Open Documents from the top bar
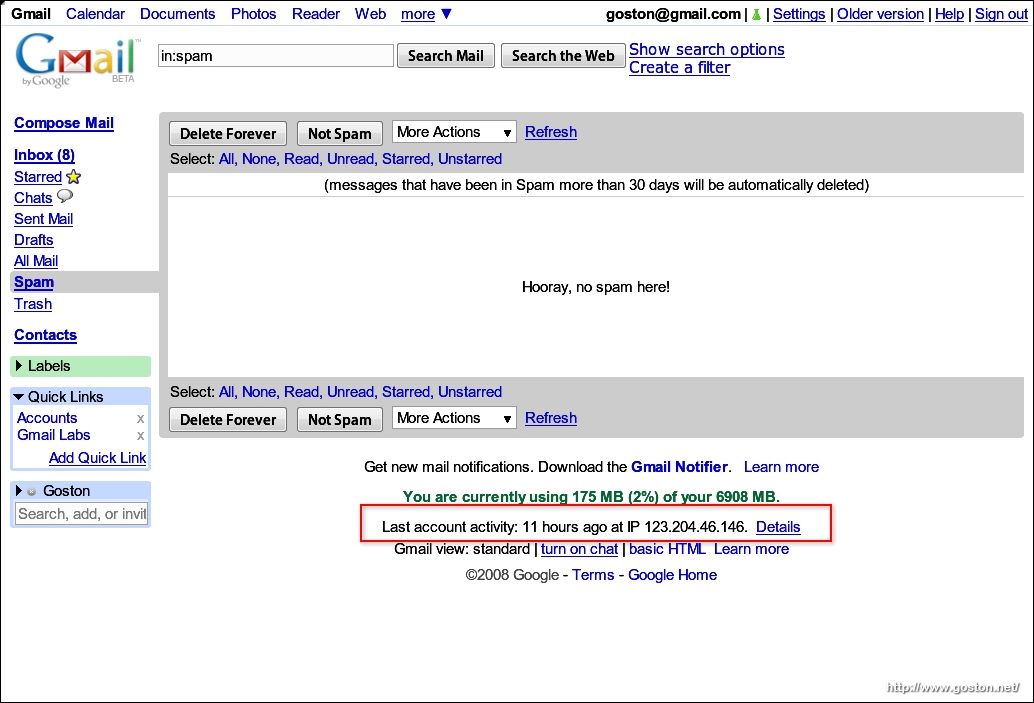Screen dimensions: 1034x703 click(177, 14)
